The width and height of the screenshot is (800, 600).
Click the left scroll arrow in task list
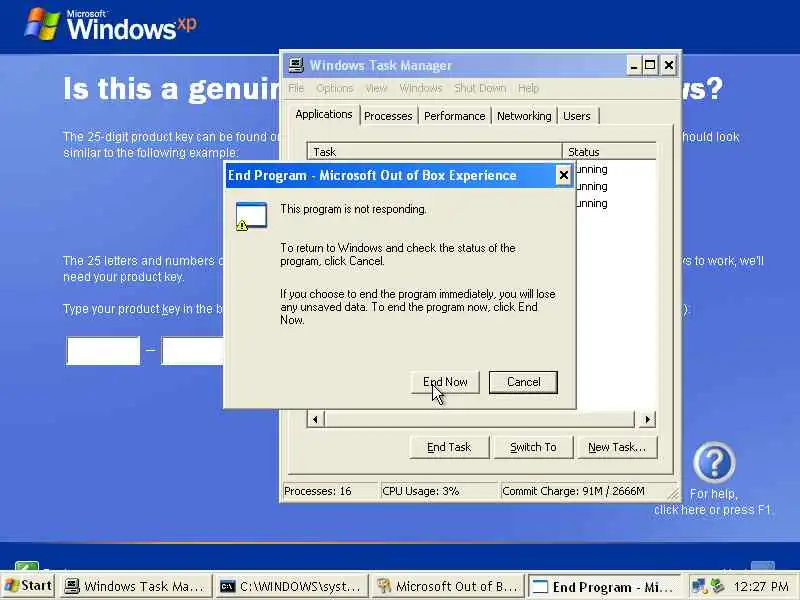click(x=315, y=419)
